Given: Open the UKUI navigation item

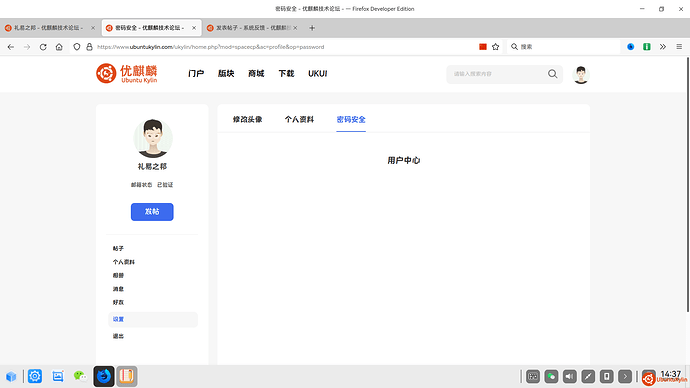Looking at the screenshot, I should [317, 73].
